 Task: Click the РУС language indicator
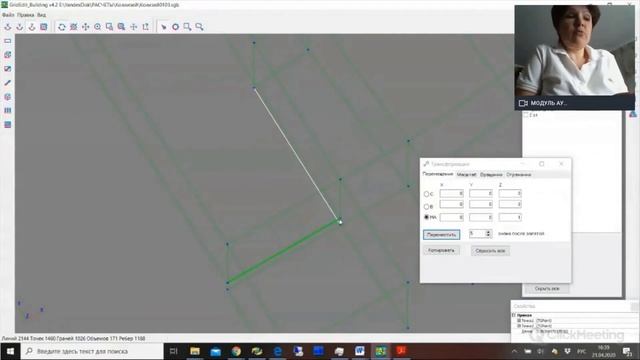tap(581, 351)
